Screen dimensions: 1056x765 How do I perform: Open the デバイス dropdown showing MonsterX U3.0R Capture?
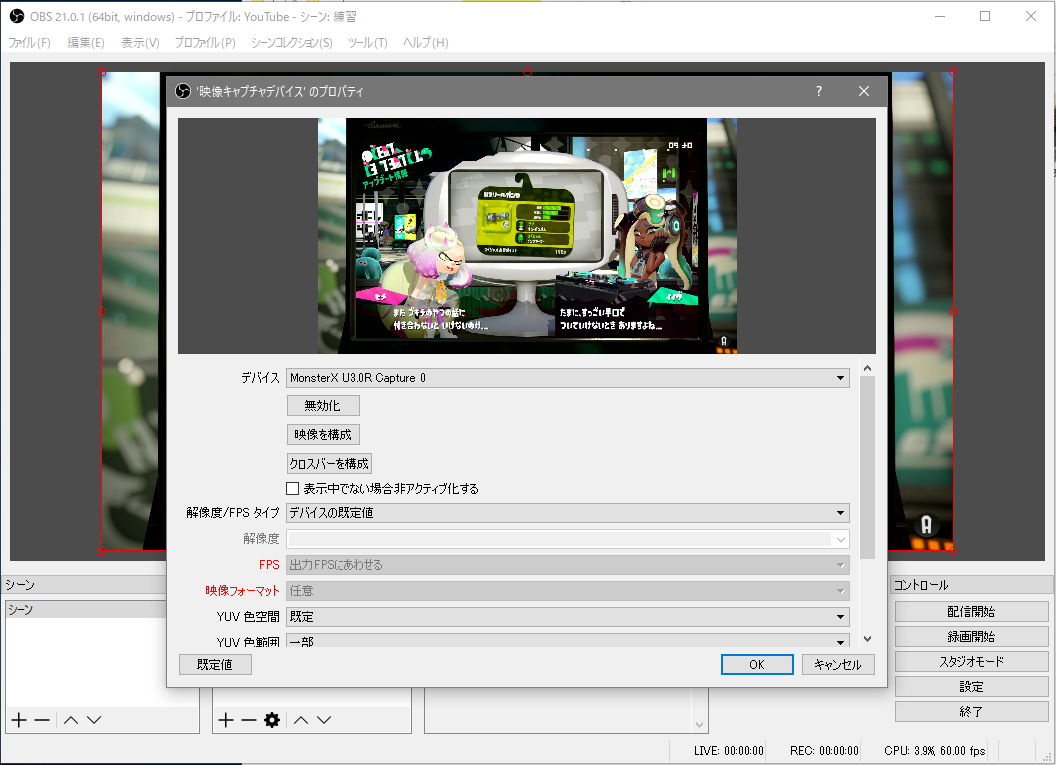(568, 378)
